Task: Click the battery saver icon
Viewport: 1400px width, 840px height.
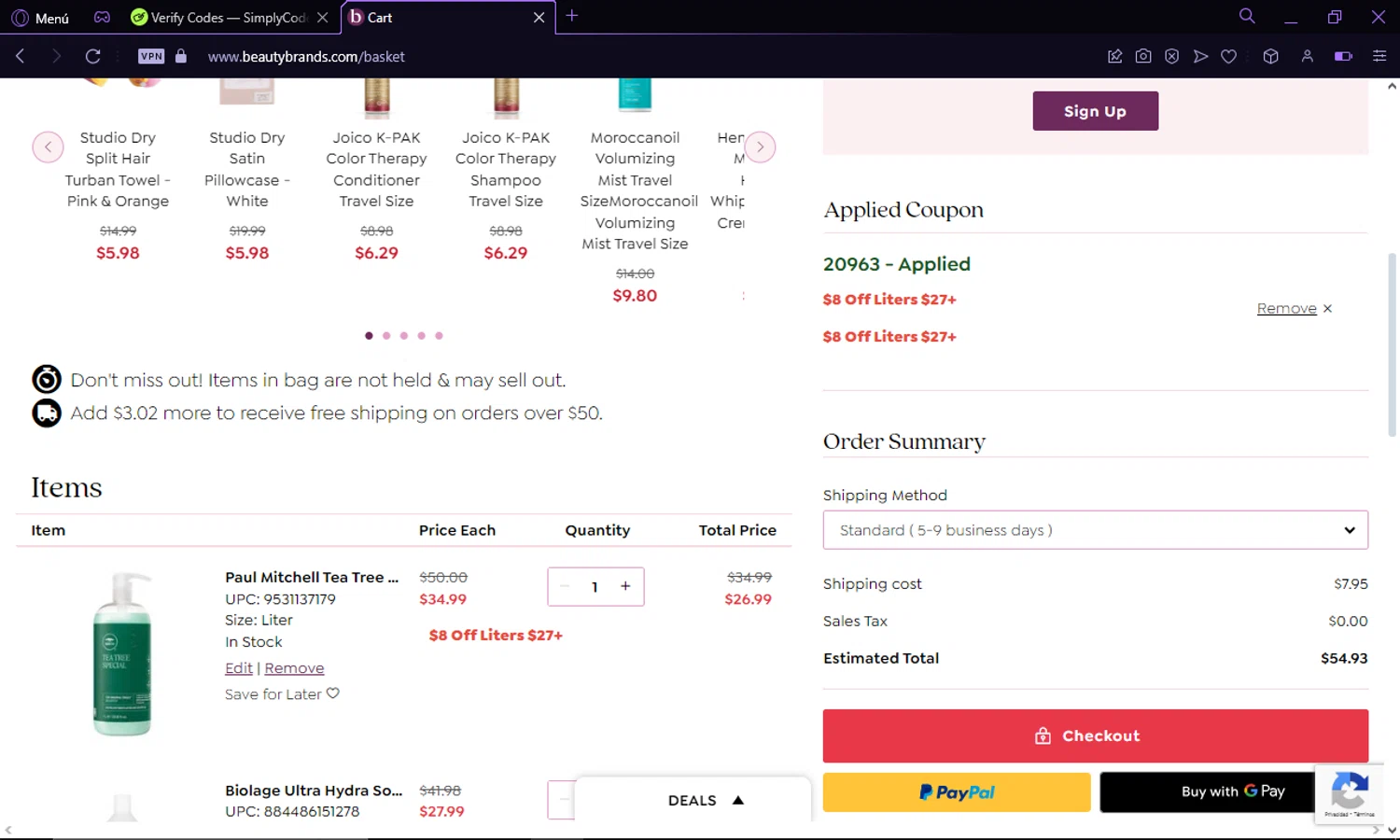Action: (x=1343, y=56)
